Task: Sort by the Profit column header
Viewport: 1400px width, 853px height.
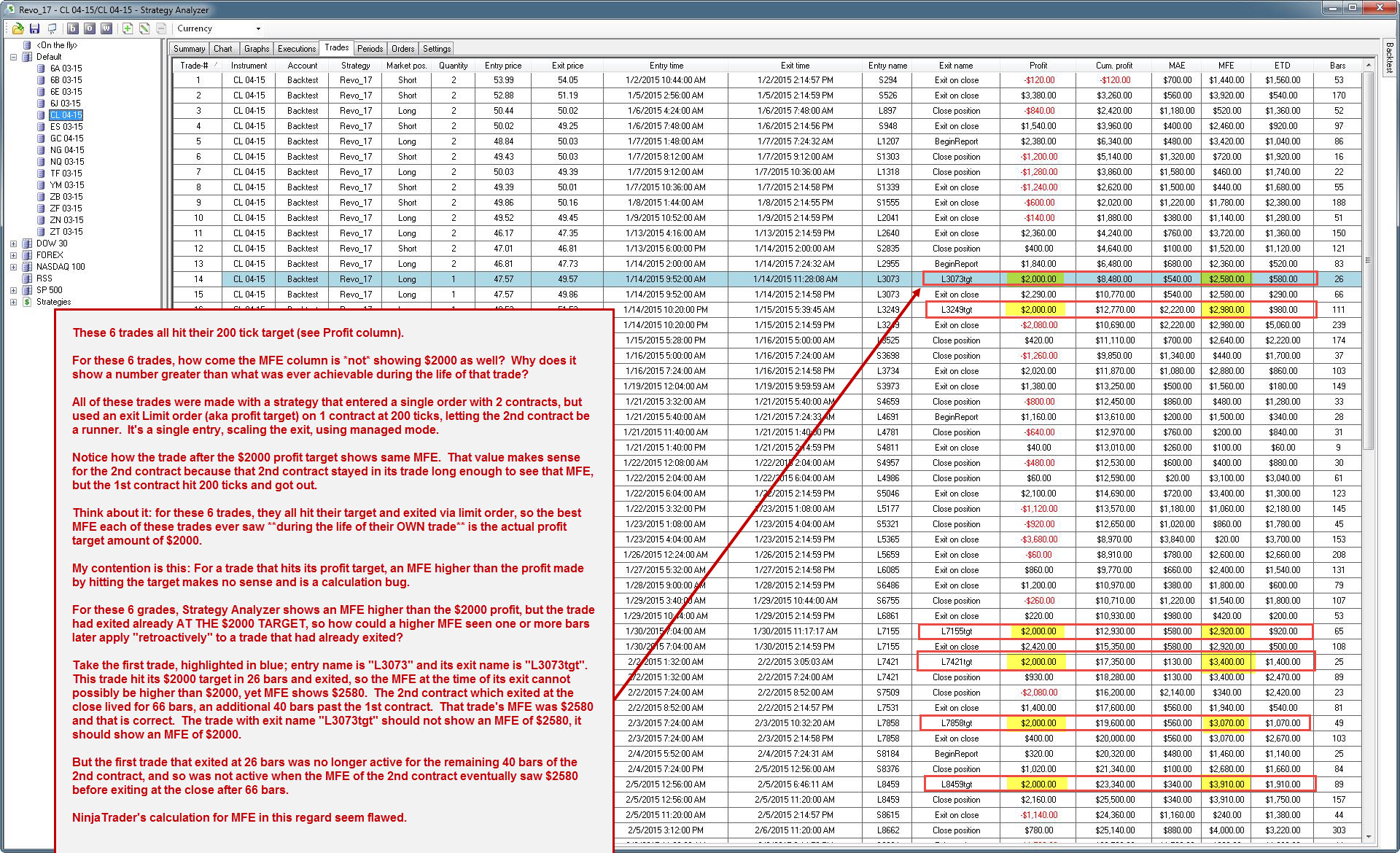Action: click(x=1038, y=66)
